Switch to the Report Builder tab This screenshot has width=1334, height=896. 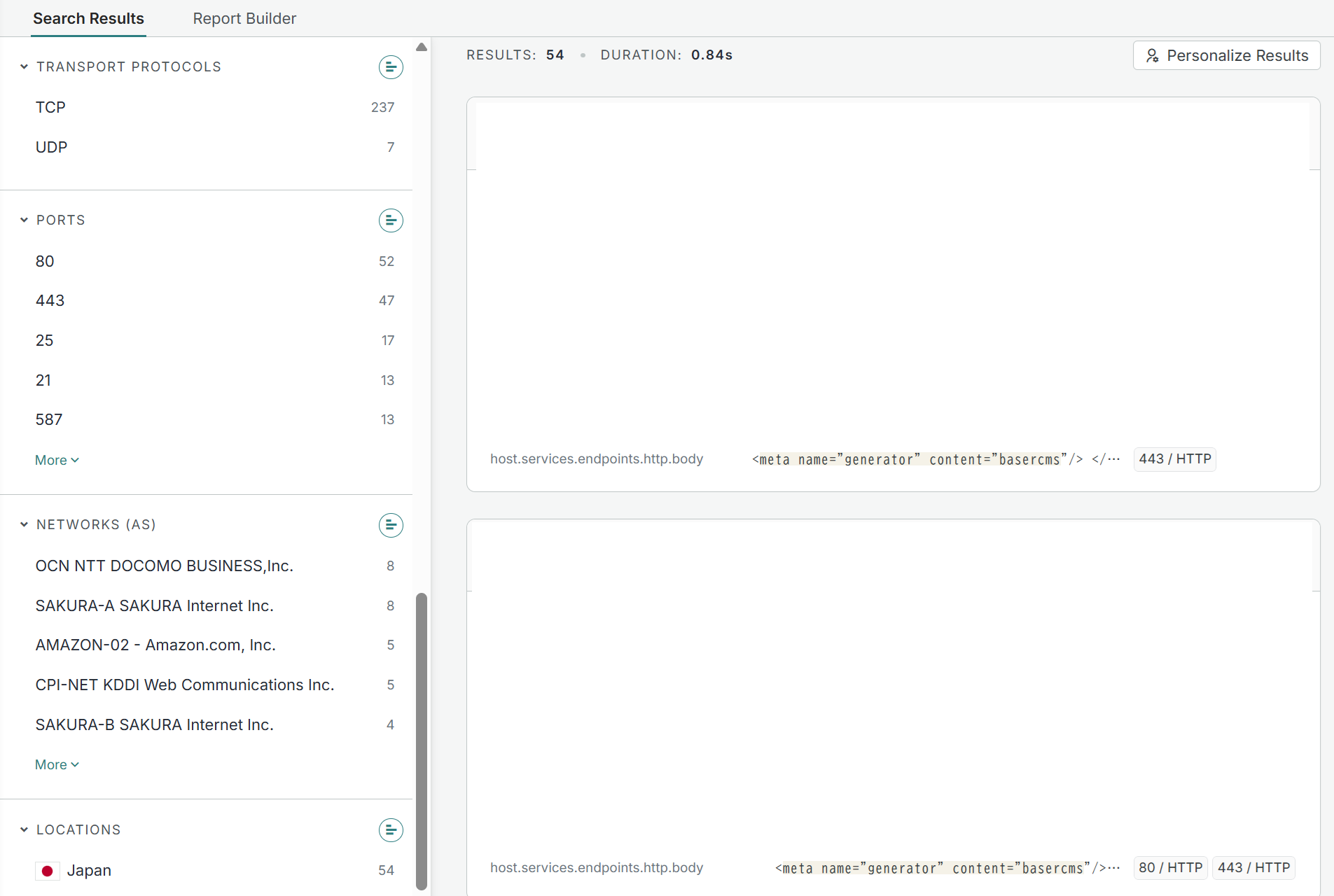[x=244, y=19]
